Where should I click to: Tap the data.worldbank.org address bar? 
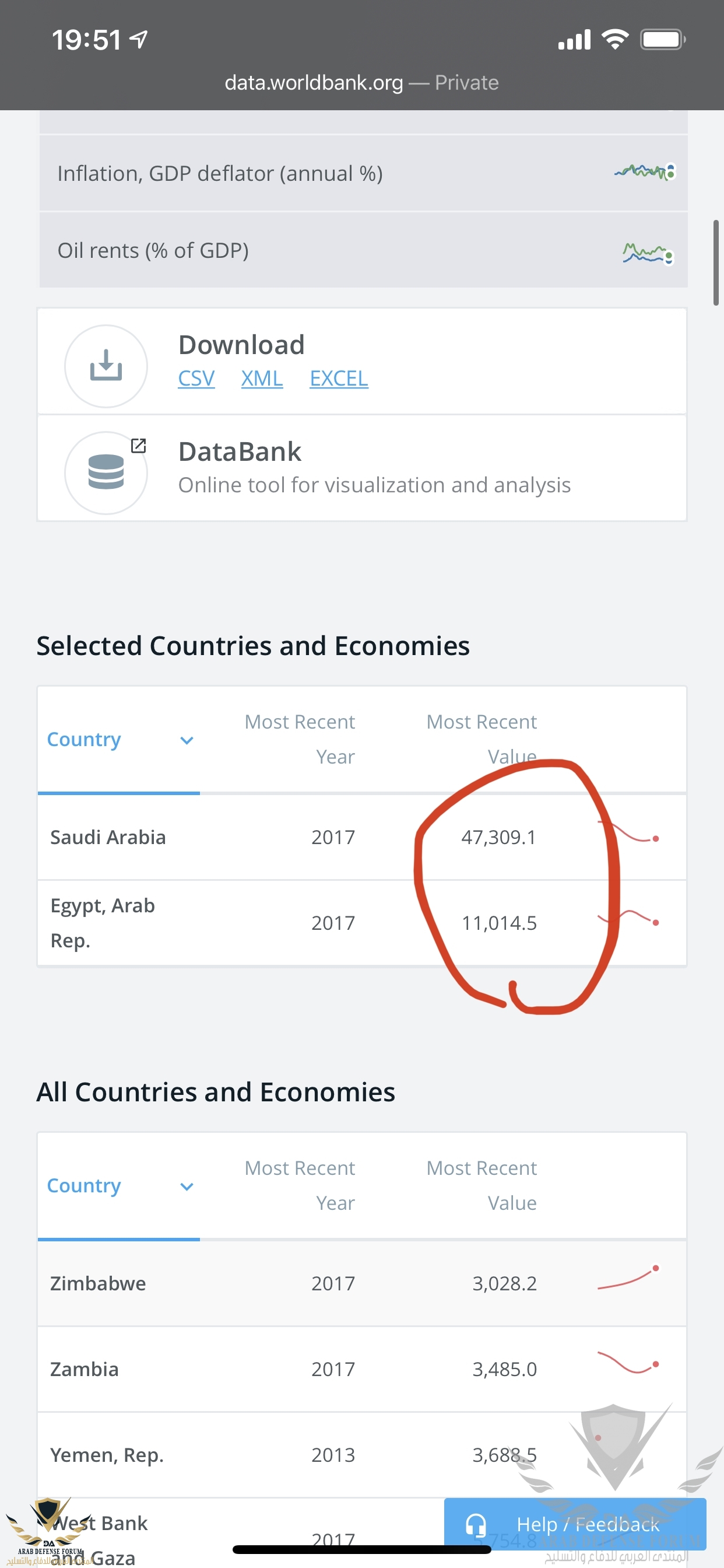pyautogui.click(x=361, y=82)
